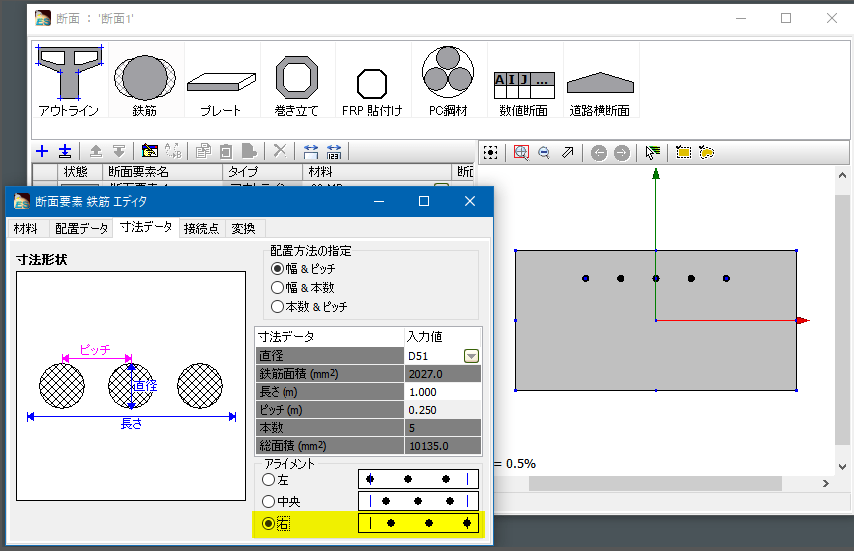Minimize the 鉄筋 エディタ dialog
This screenshot has height=551, width=854.
379,201
